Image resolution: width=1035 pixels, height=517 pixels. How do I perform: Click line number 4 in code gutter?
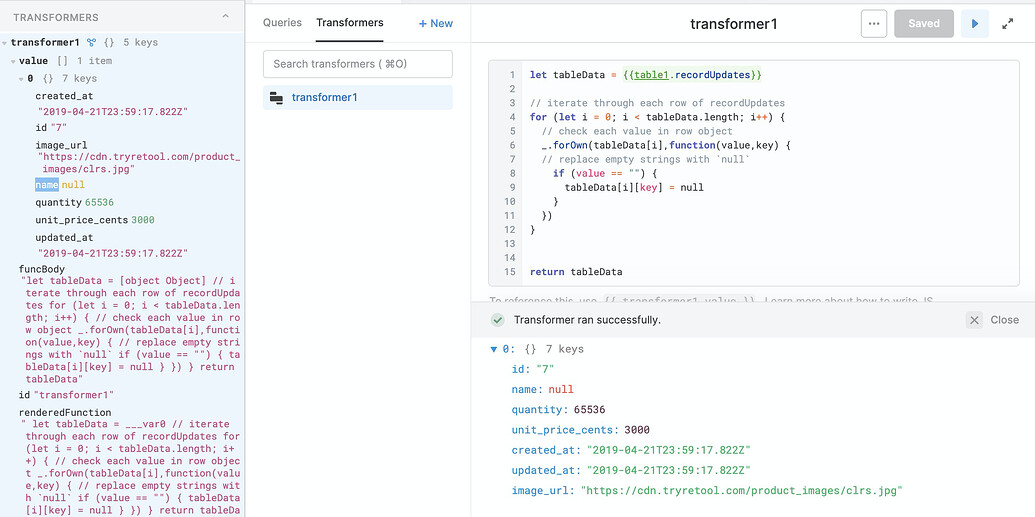[512, 117]
